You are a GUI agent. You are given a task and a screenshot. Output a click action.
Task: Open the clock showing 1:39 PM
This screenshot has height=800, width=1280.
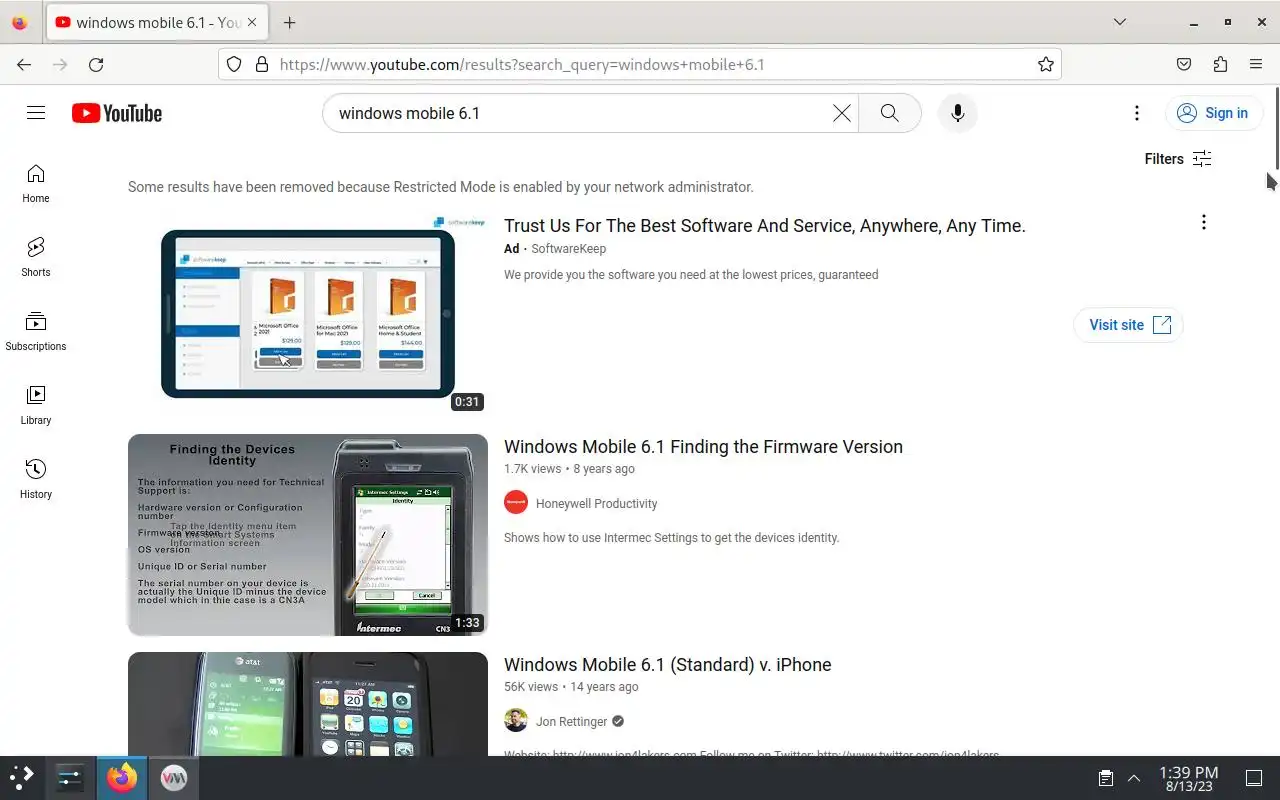1188,778
